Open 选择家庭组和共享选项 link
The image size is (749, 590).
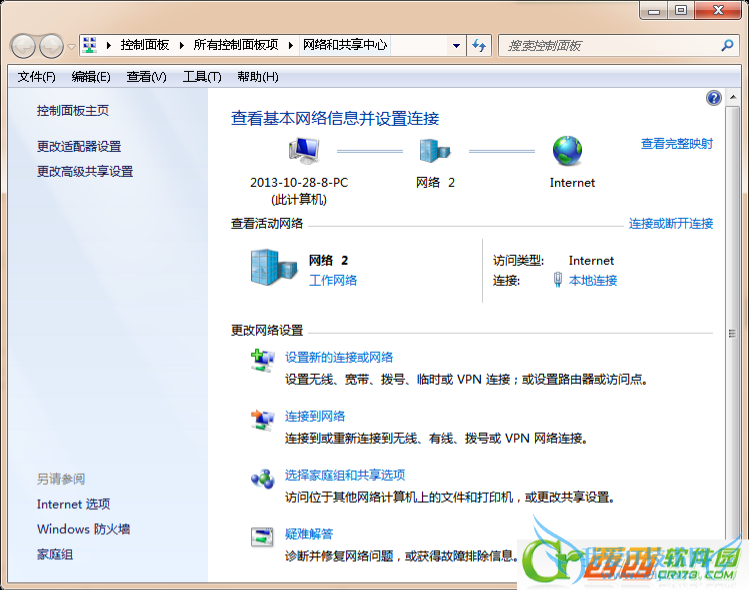345,475
